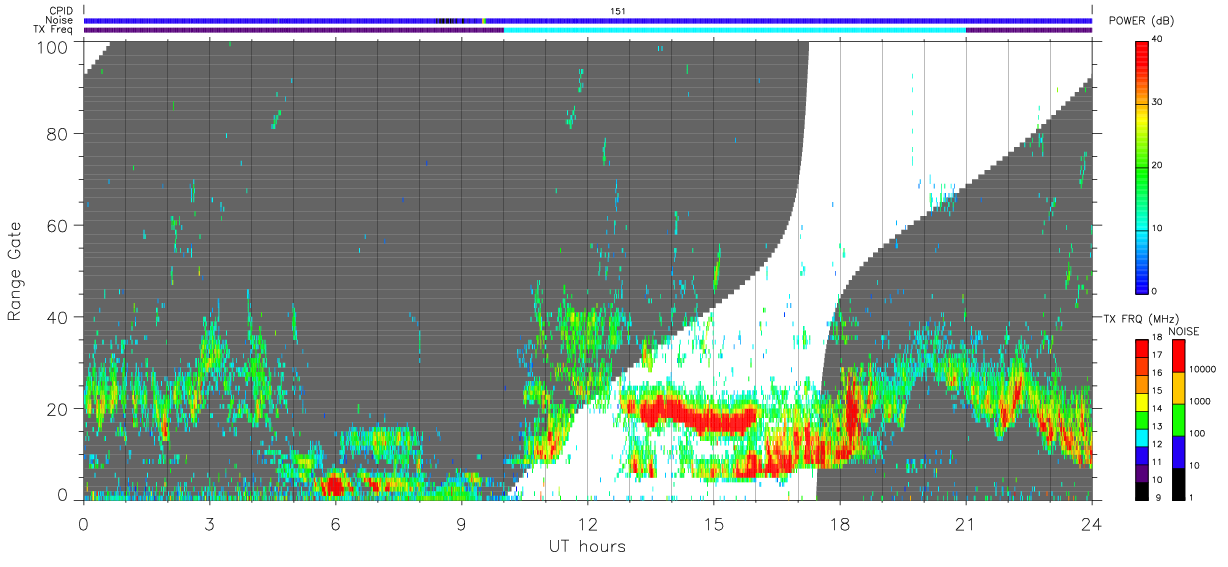Click x-axis tick label '3'
The width and height of the screenshot is (1228, 567).
pos(210,523)
